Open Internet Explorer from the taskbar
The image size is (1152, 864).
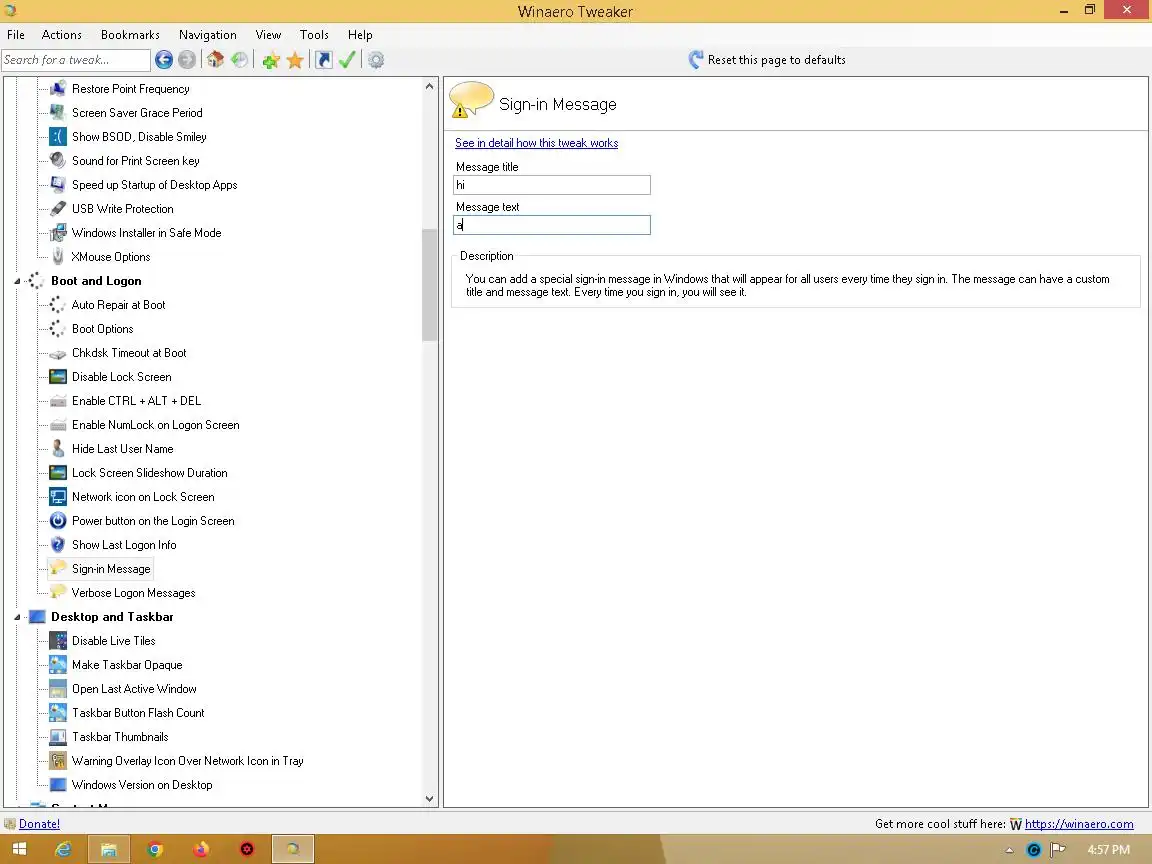pyautogui.click(x=63, y=849)
